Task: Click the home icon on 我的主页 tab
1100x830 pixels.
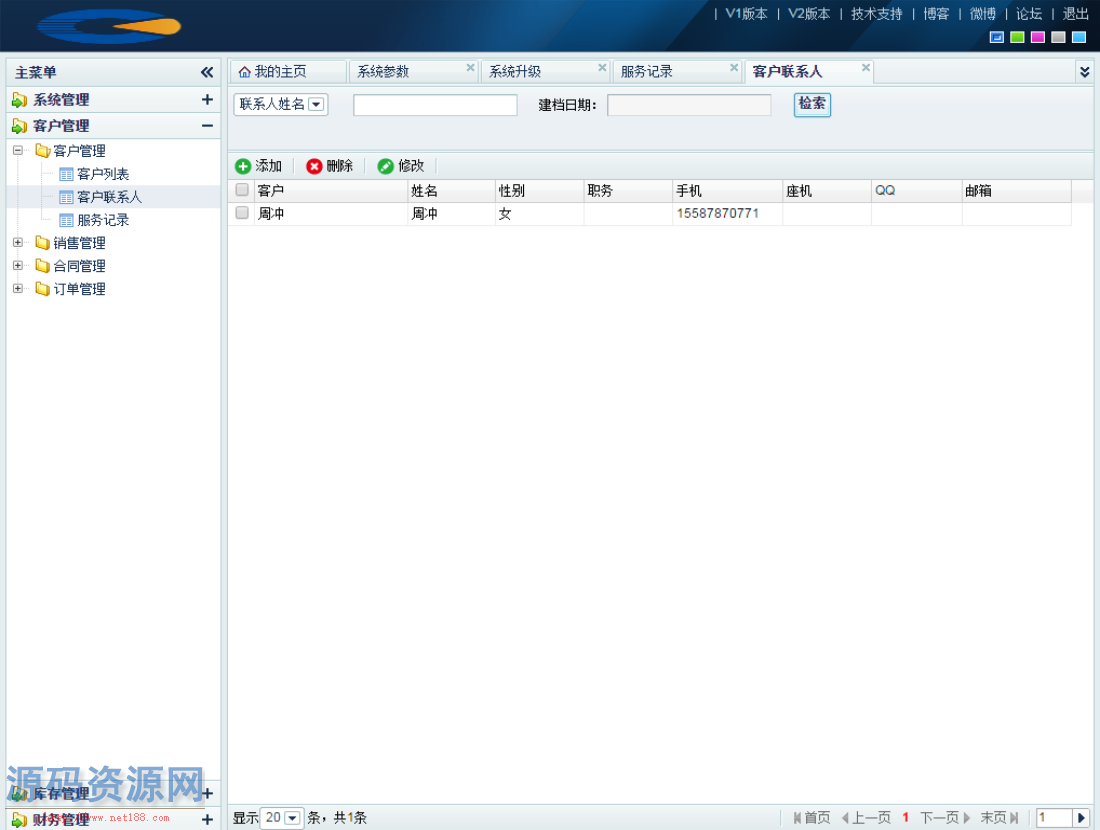Action: point(246,70)
